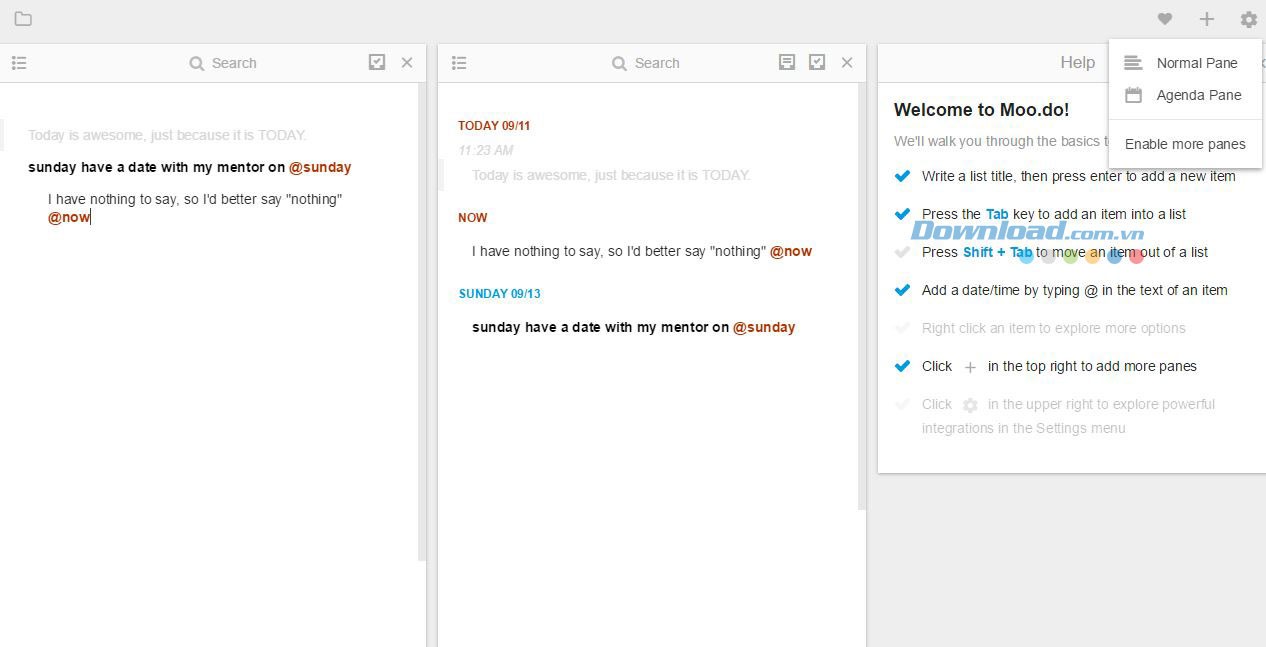
Task: Click the calendar icon beside Agenda Pane
Action: pos(1133,95)
